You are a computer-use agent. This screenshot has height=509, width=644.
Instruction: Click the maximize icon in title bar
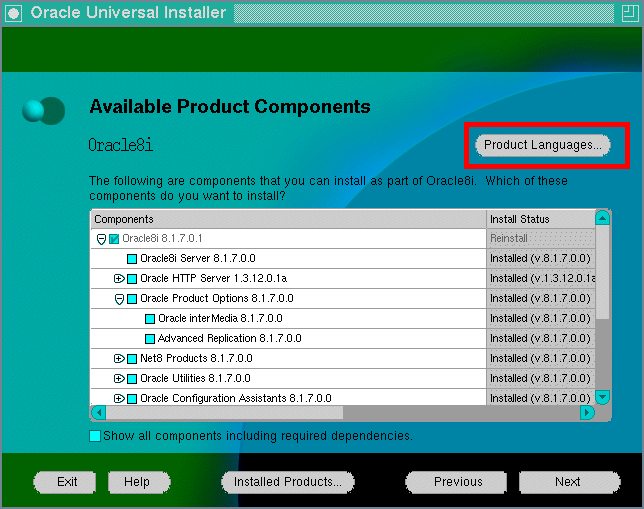pyautogui.click(x=630, y=13)
